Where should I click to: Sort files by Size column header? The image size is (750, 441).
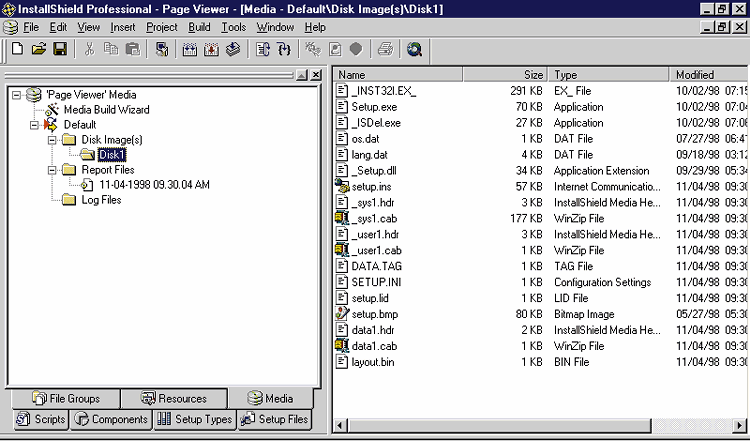(x=505, y=75)
